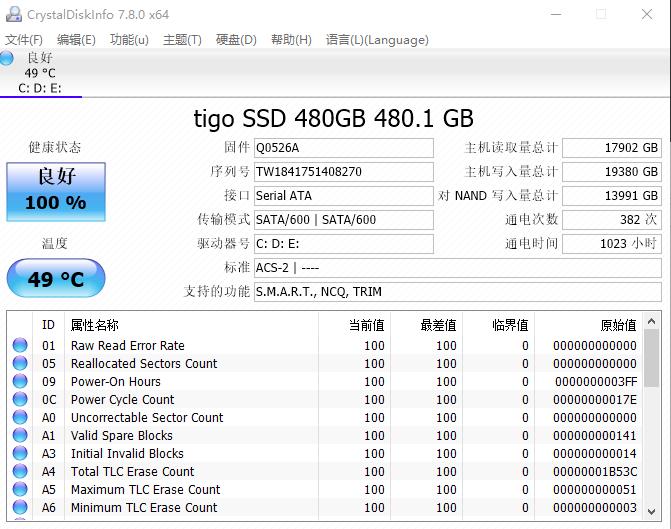Image resolution: width=671 pixels, height=529 pixels.
Task: Open the 硬盘(D) menu
Action: point(236,40)
